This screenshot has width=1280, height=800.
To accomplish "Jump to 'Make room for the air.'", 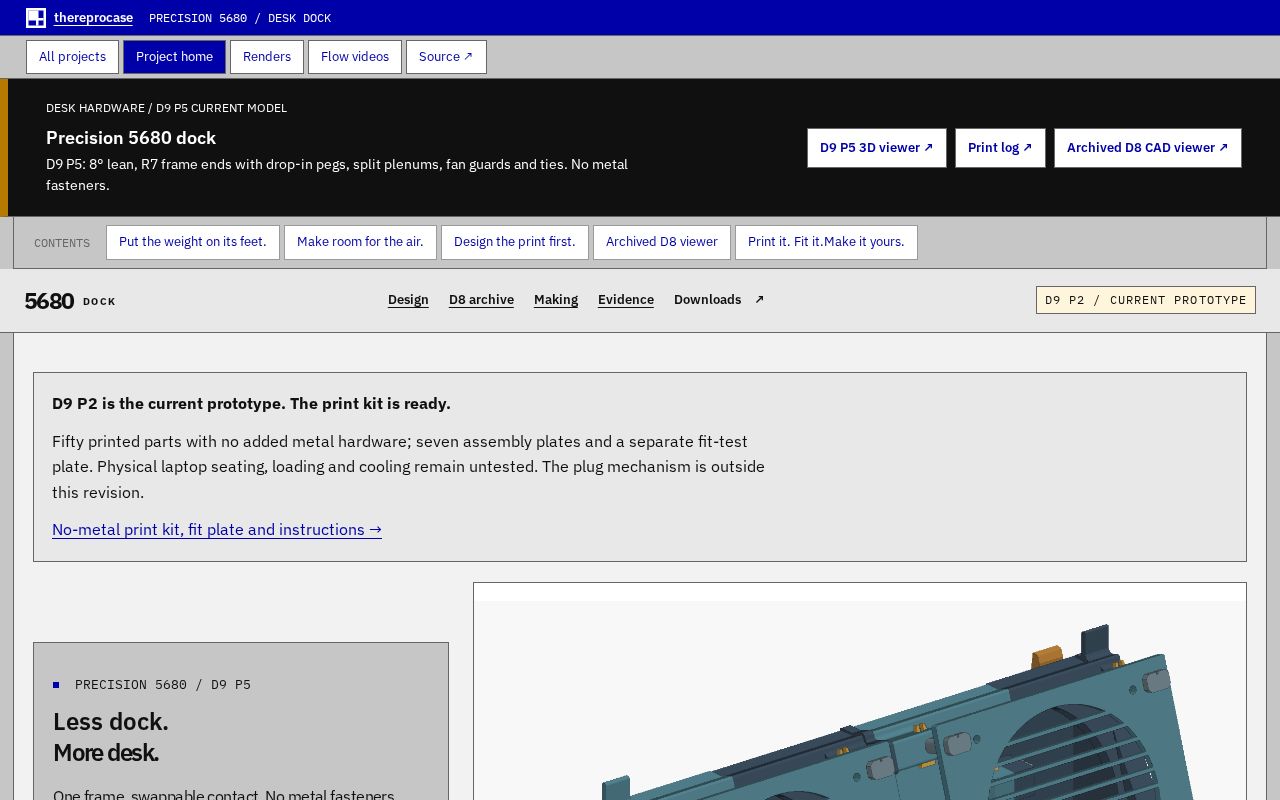I will (x=360, y=242).
